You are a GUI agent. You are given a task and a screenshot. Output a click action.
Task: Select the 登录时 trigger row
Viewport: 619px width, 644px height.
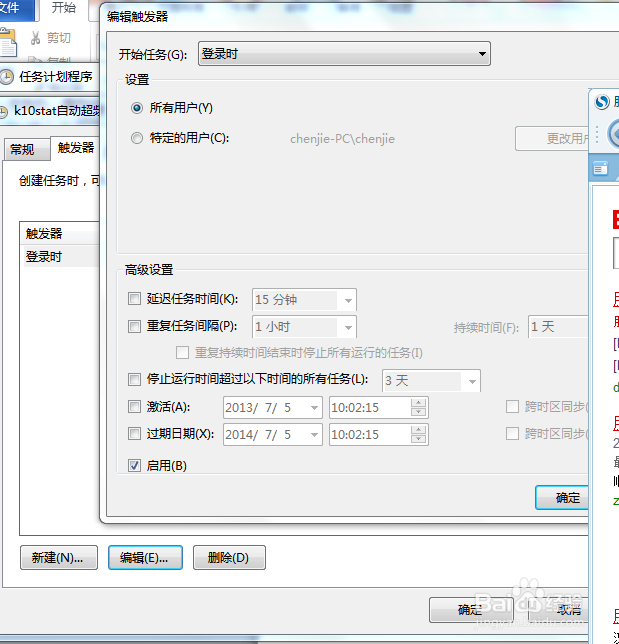(x=62, y=257)
